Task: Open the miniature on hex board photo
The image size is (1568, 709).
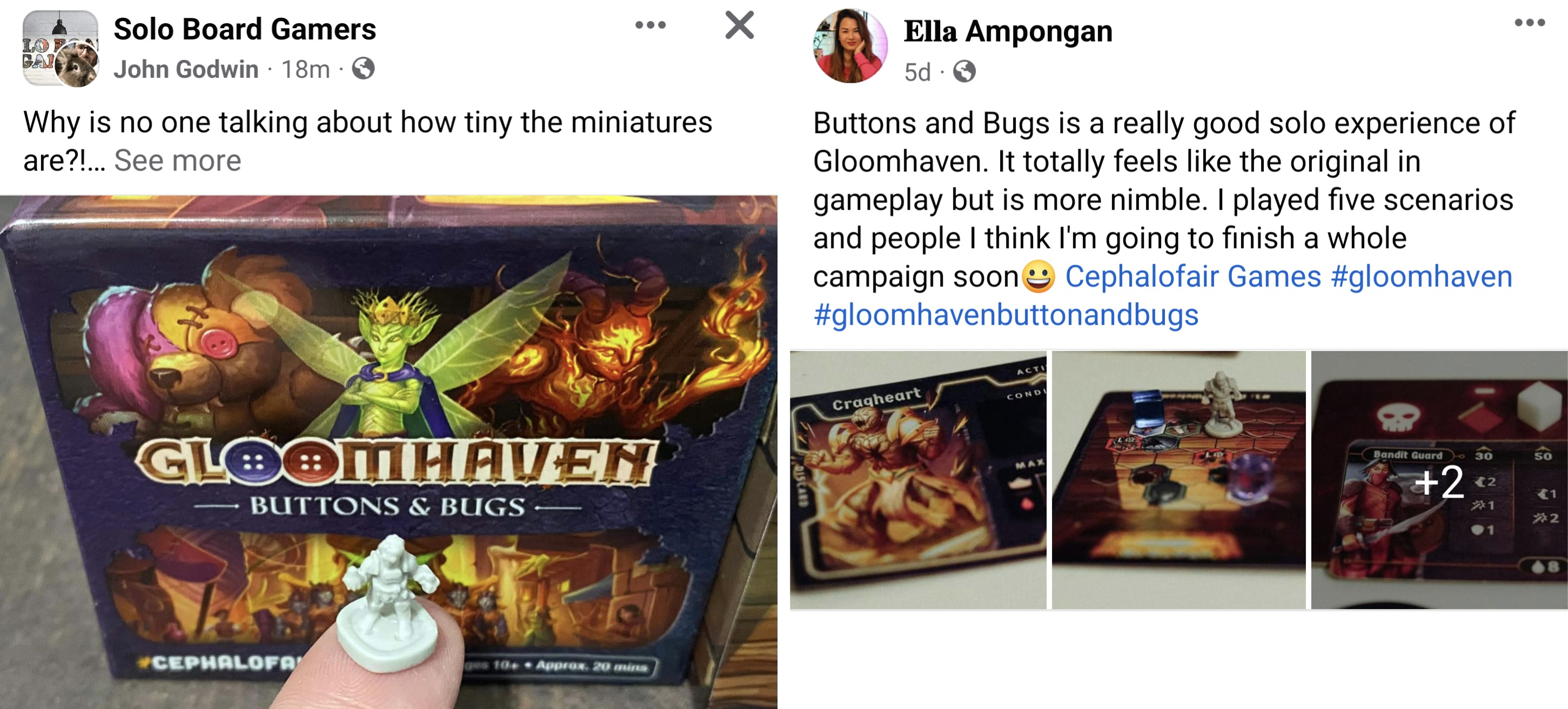Action: click(x=1178, y=479)
